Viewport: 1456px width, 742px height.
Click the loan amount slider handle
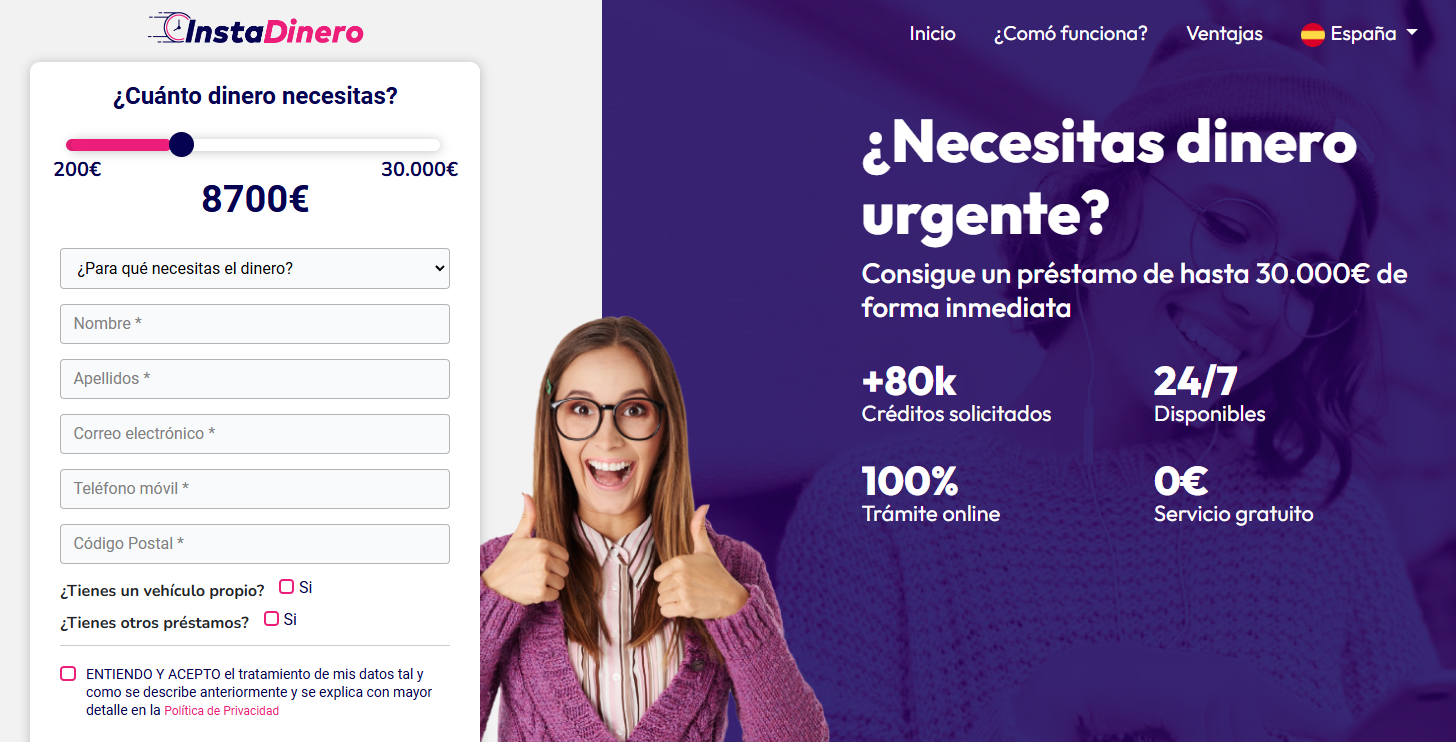click(181, 145)
